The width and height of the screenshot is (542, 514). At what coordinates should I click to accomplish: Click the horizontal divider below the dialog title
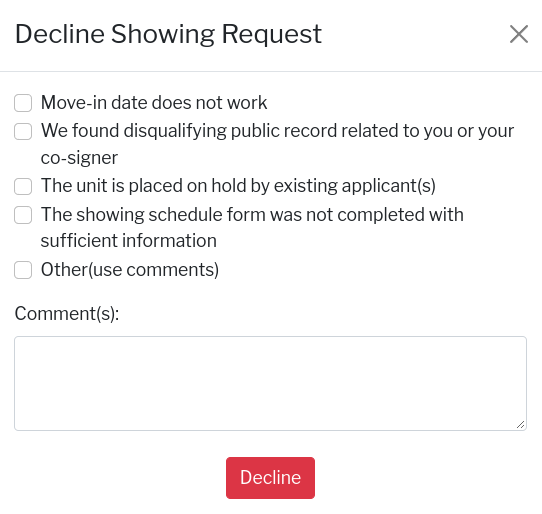point(271,72)
